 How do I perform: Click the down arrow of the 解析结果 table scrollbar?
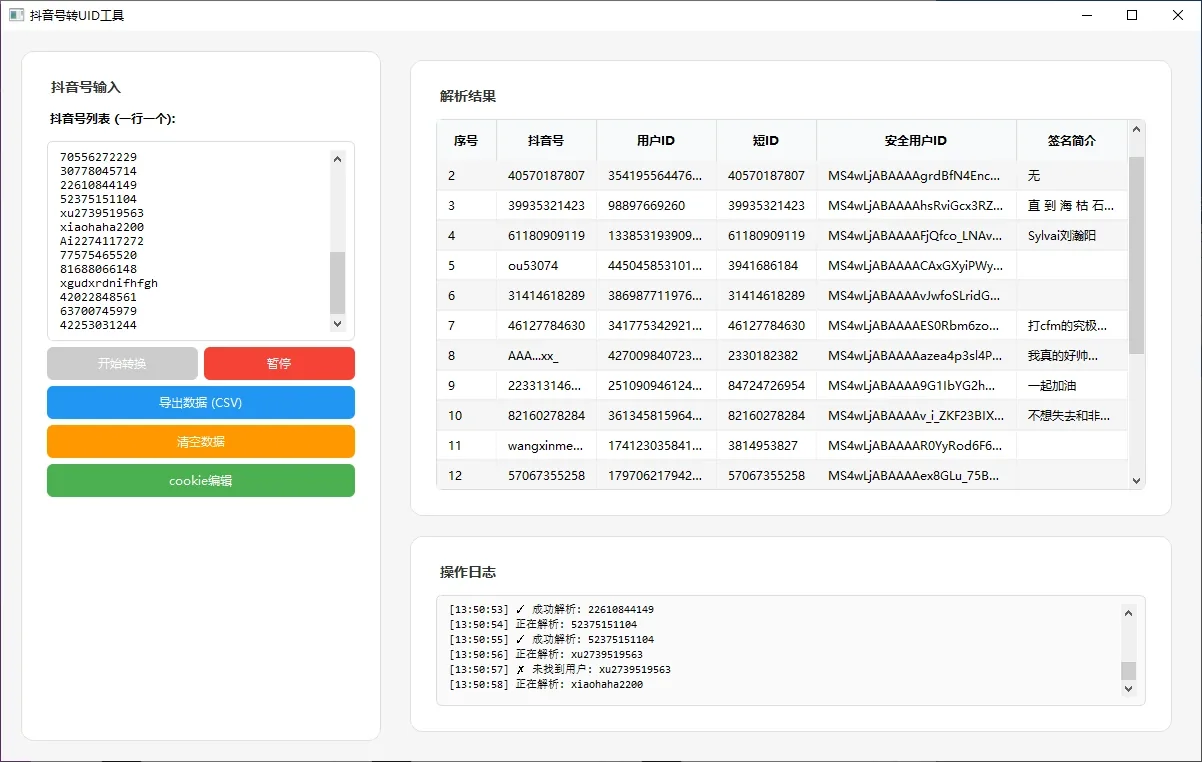point(1136,480)
